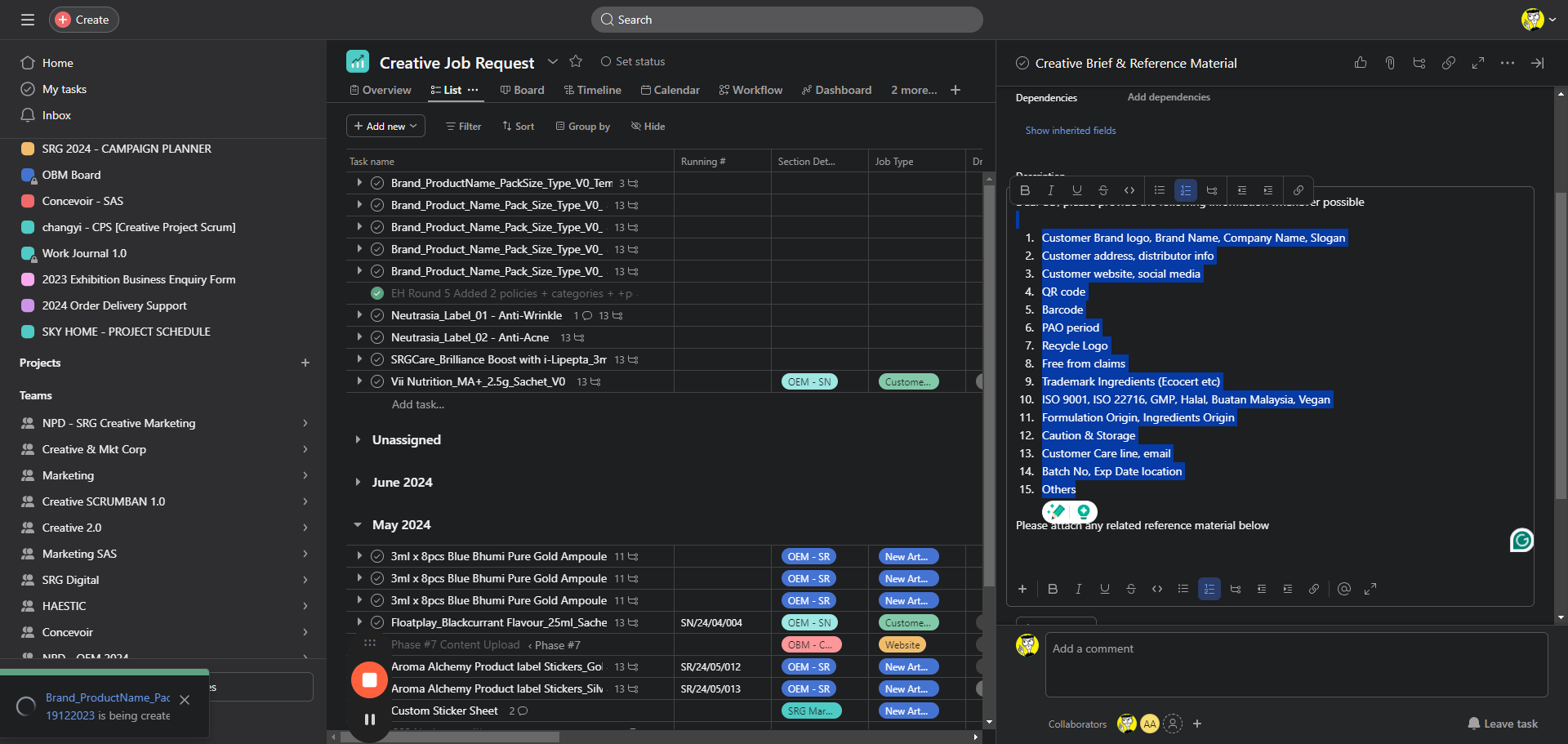Insert a mention with the @ icon
This screenshot has width=1568, height=744.
pos(1344,589)
